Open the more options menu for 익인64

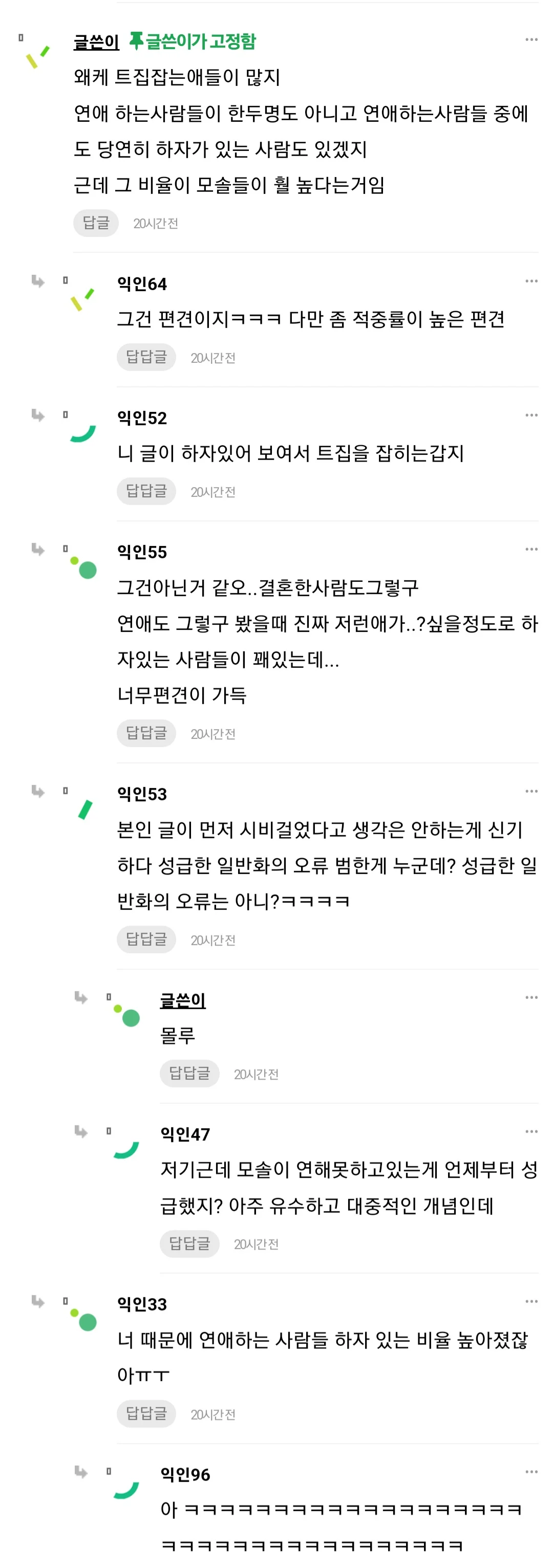pyautogui.click(x=531, y=280)
